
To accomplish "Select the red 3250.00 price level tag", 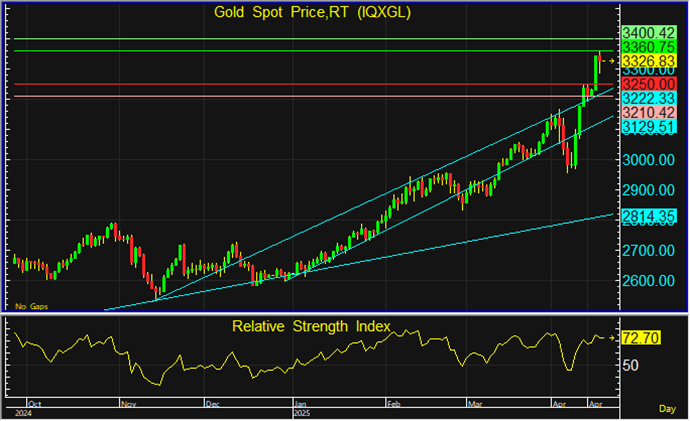I will coord(648,85).
